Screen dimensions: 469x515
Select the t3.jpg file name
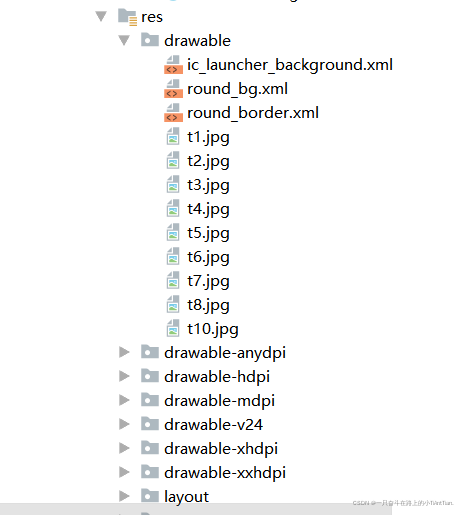coord(208,186)
